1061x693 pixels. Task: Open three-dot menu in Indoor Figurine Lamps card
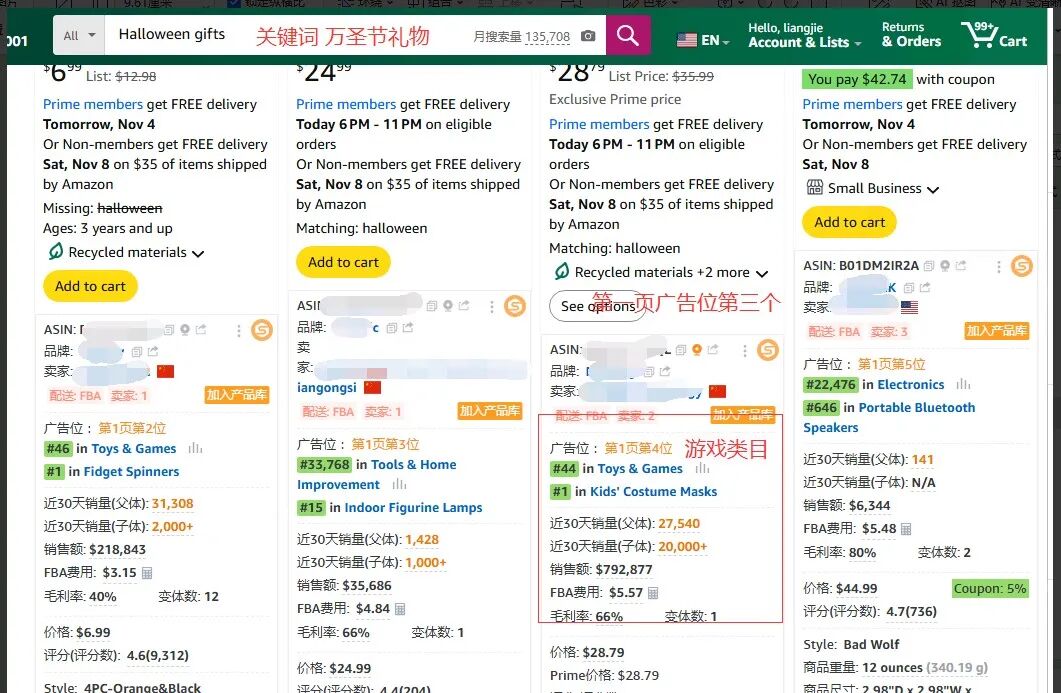[492, 307]
